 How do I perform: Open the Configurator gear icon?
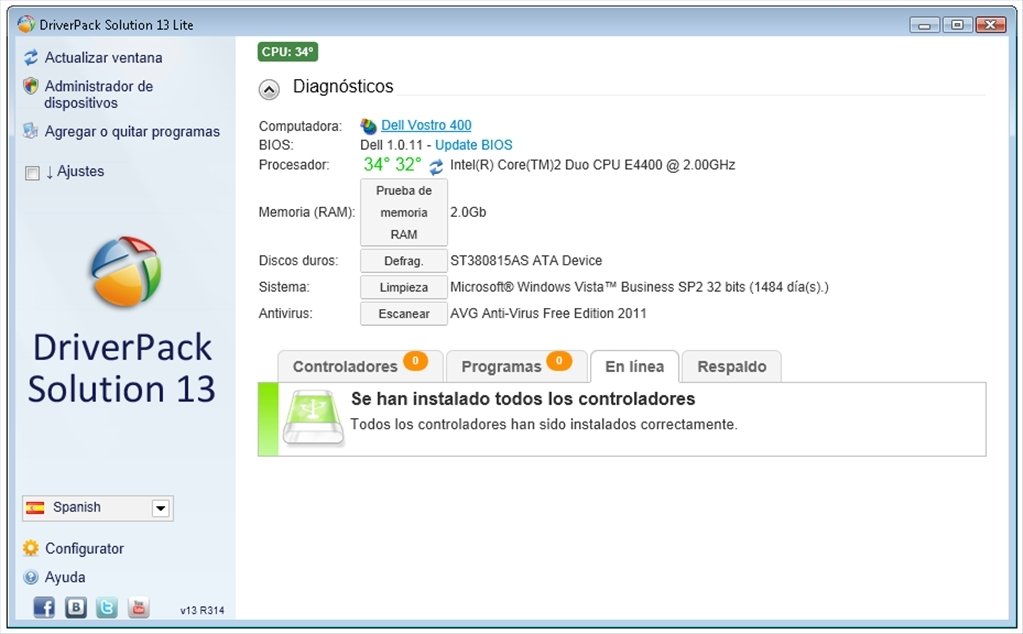(29, 548)
